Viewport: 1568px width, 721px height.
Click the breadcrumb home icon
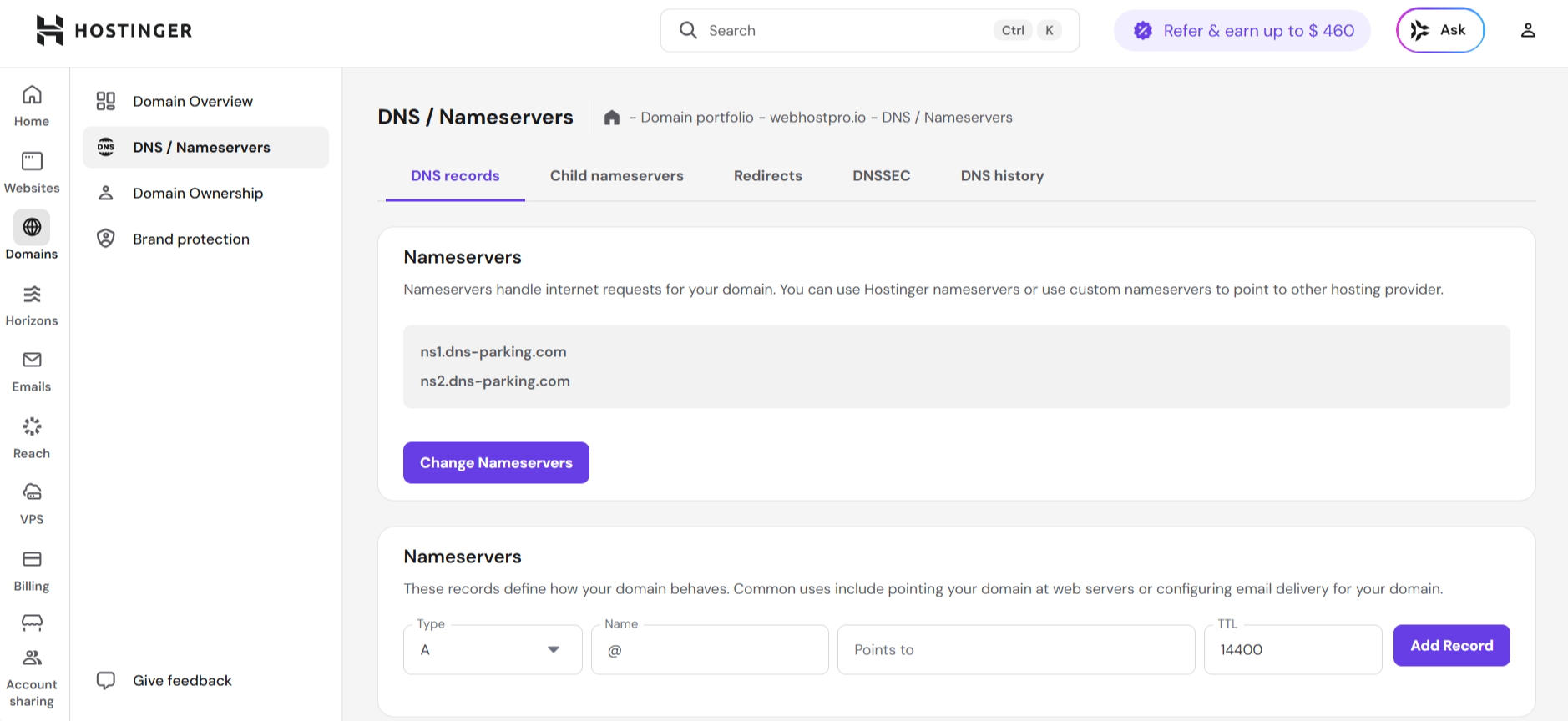point(612,118)
